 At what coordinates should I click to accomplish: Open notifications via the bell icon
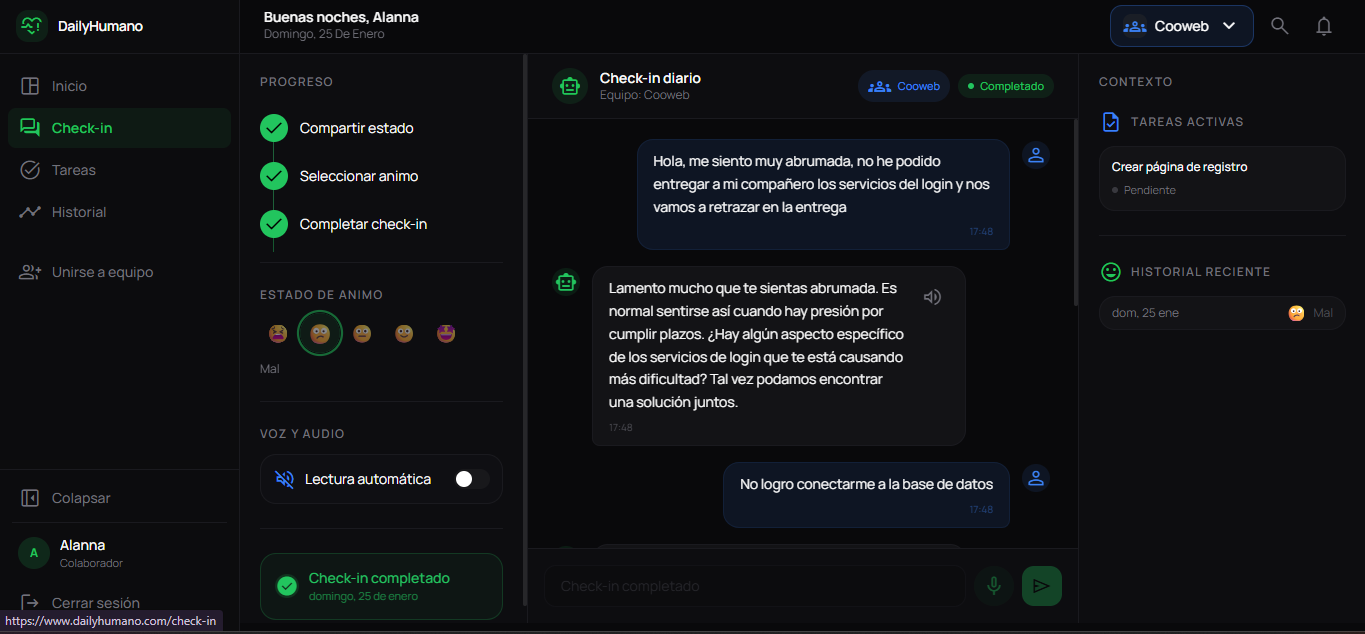(1324, 25)
